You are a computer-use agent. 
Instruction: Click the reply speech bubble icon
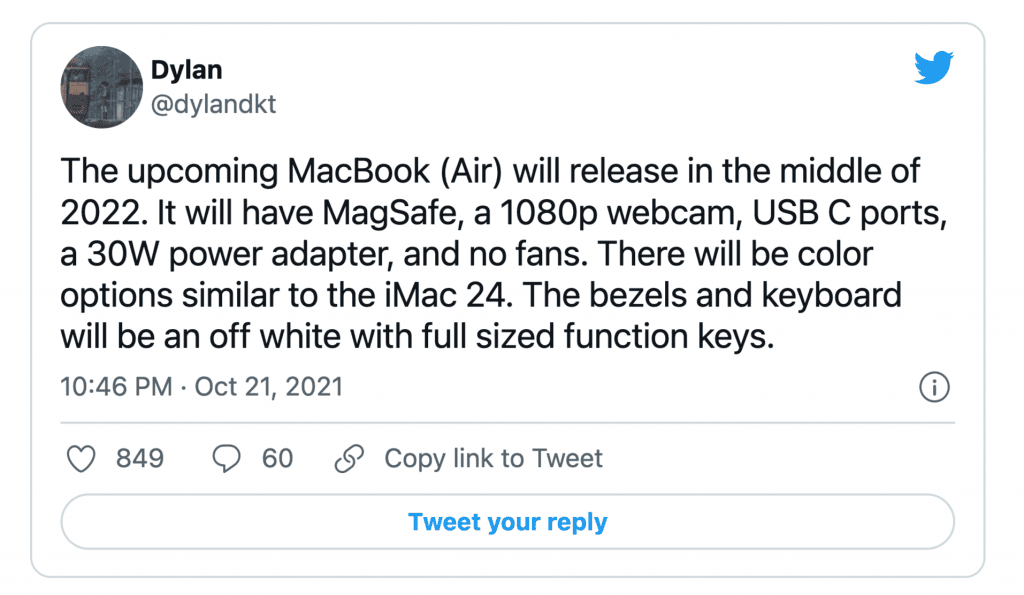click(227, 459)
